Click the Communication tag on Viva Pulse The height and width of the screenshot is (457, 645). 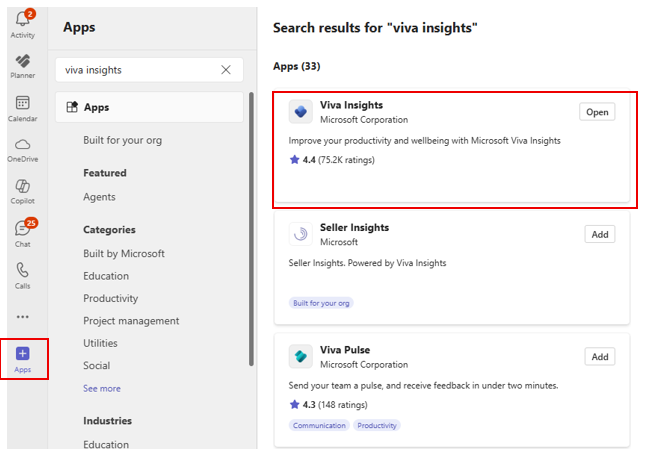pos(320,426)
